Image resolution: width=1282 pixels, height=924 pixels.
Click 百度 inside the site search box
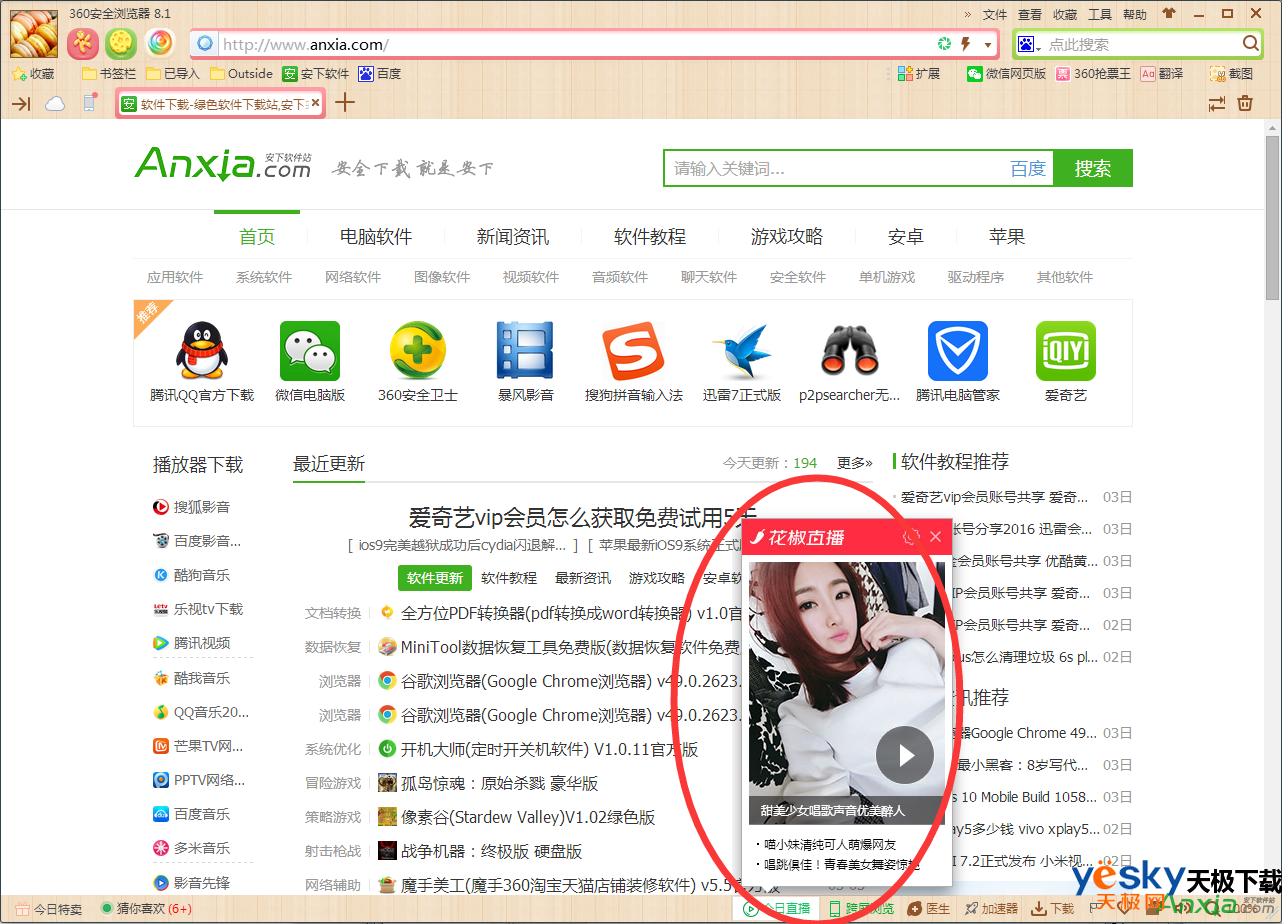pyautogui.click(x=1028, y=169)
